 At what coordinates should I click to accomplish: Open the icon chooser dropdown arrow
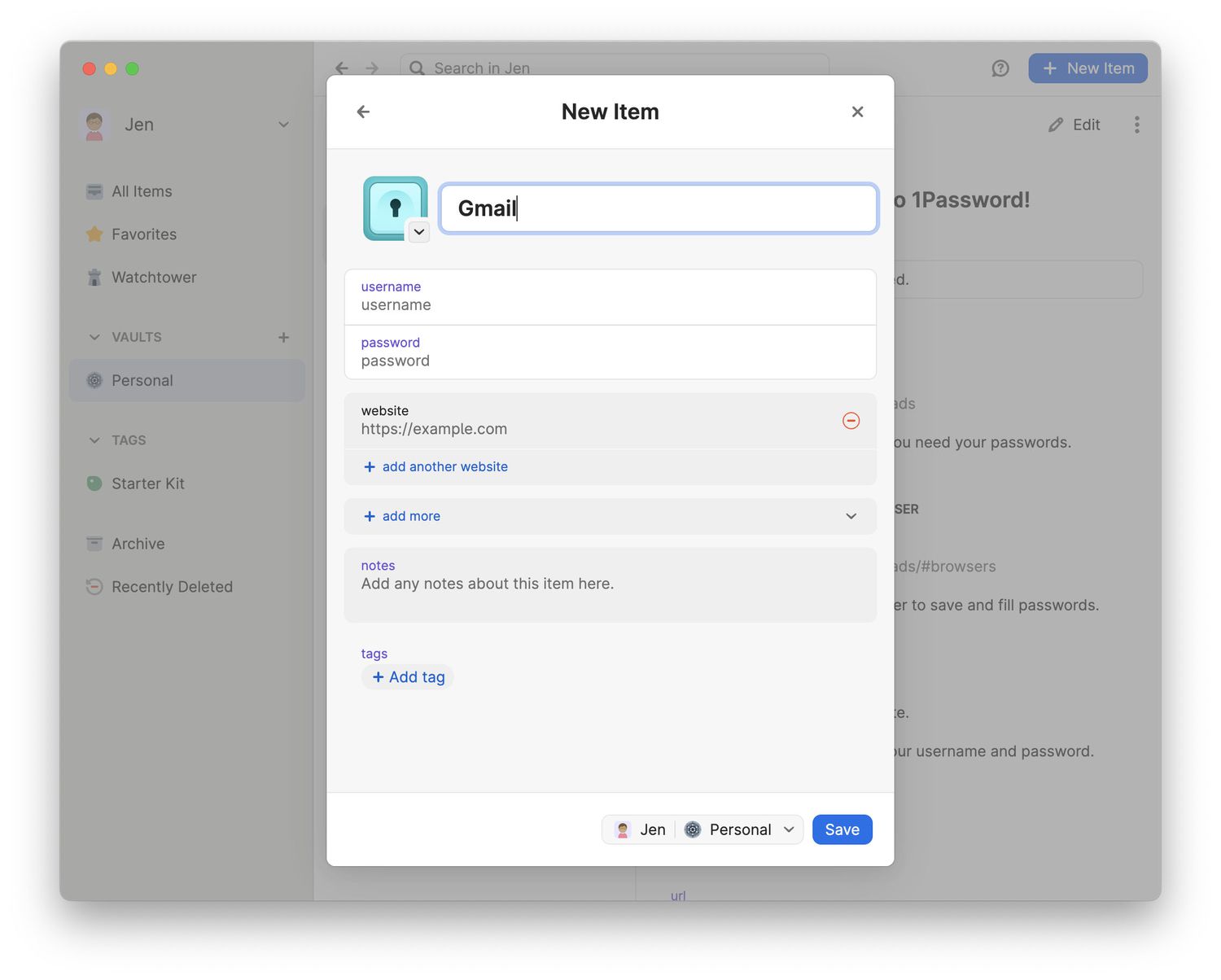point(418,232)
